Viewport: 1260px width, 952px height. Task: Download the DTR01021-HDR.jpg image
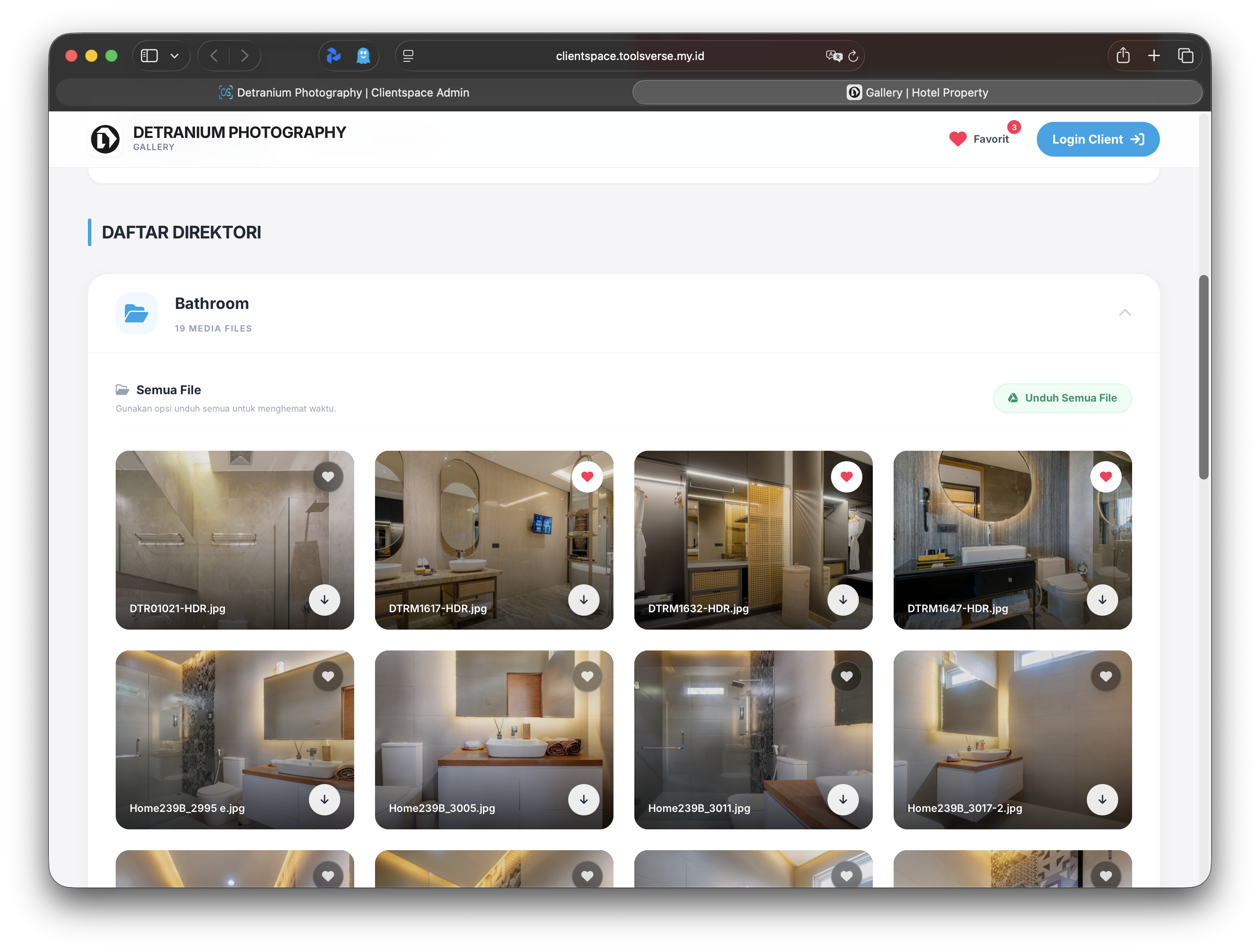click(324, 599)
